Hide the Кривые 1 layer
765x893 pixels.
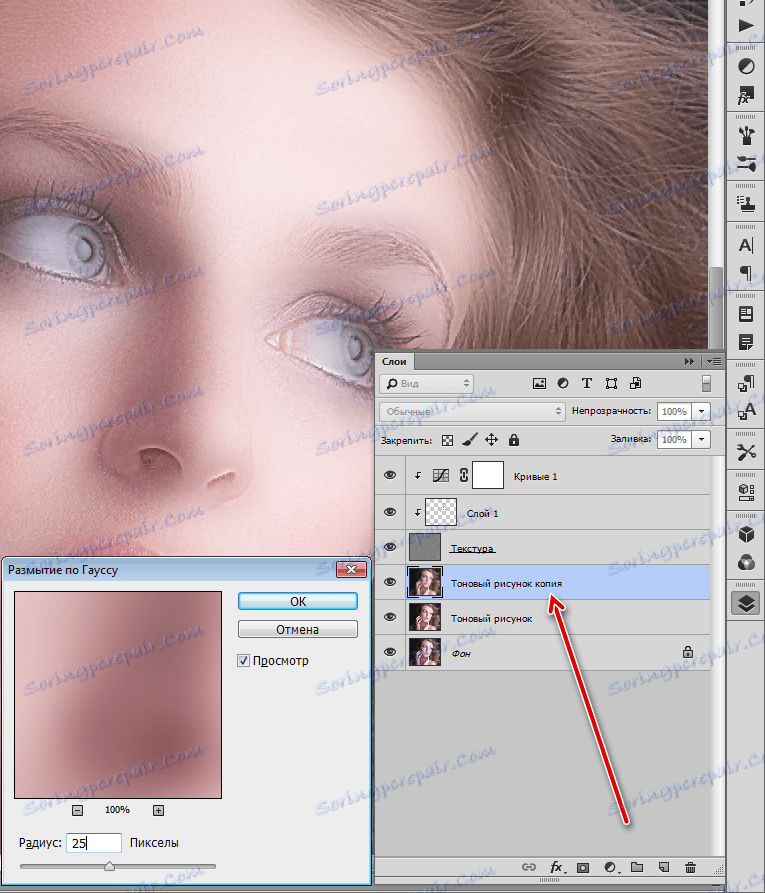tap(390, 475)
